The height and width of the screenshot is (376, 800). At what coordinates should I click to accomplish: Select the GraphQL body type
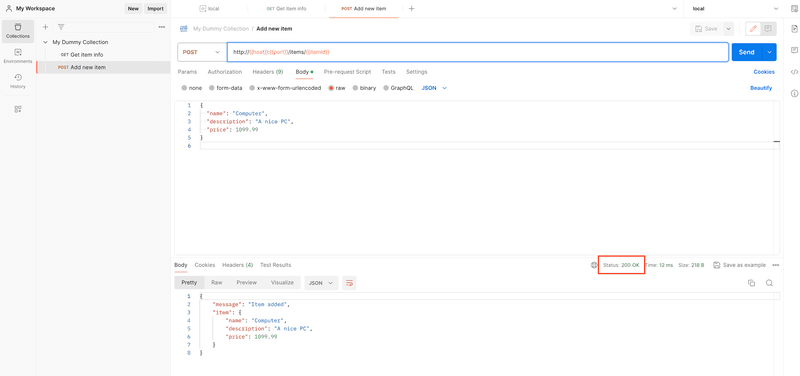[x=398, y=88]
